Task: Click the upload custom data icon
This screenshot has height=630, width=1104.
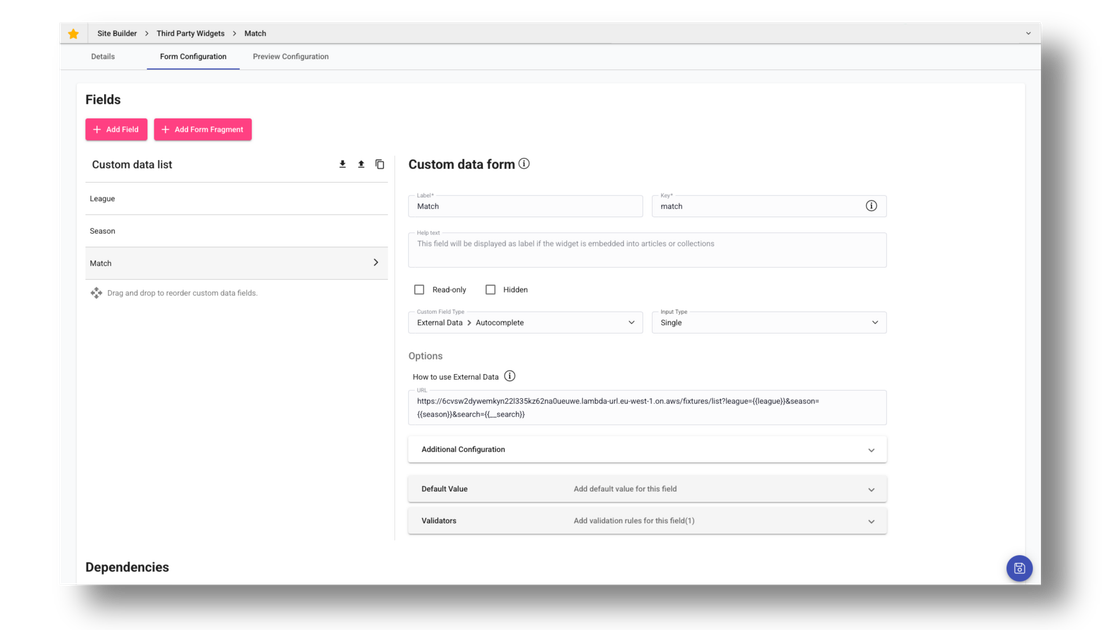Action: (361, 164)
